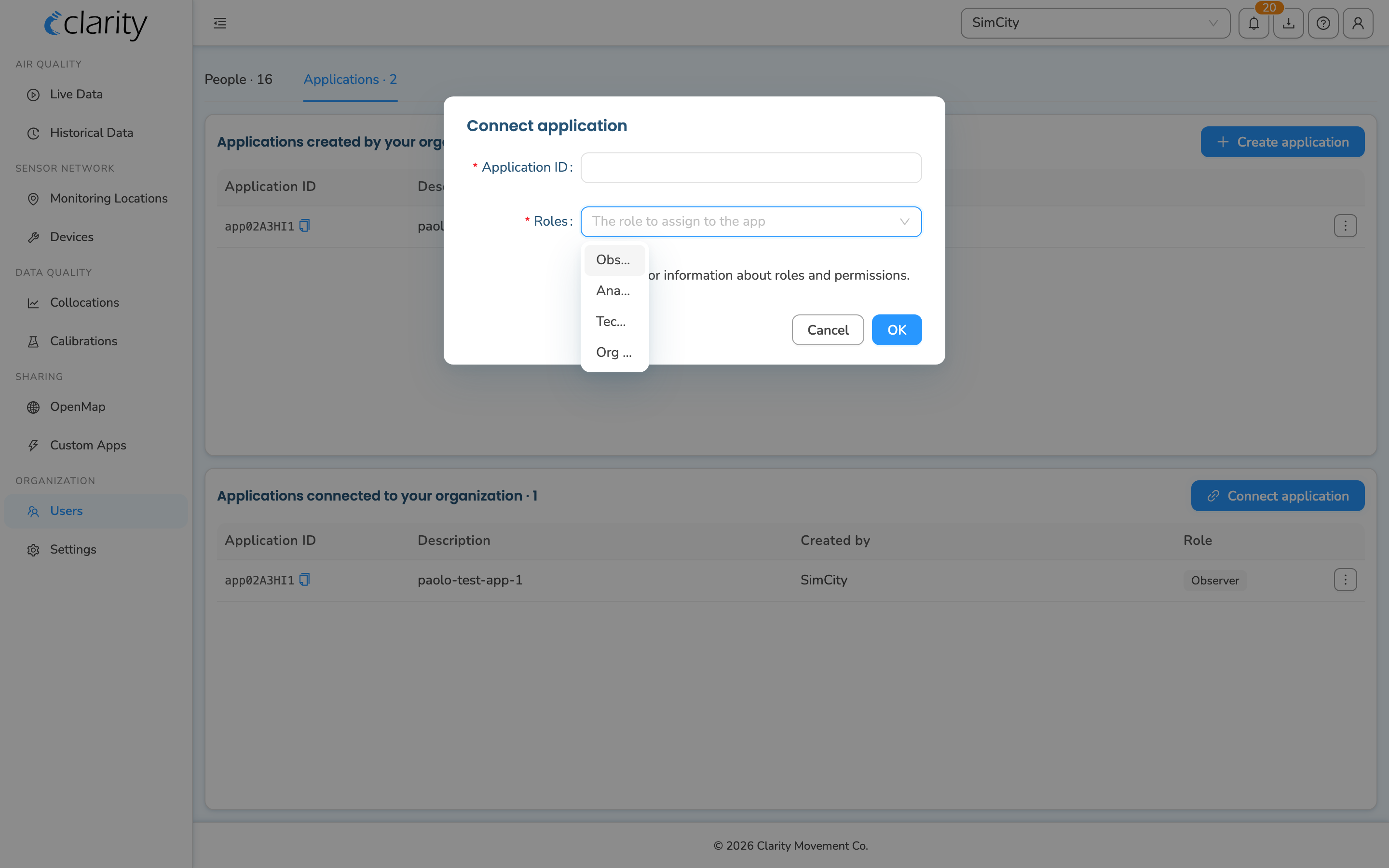
Task: Switch to the Applications · 2 tab
Action: click(x=350, y=80)
